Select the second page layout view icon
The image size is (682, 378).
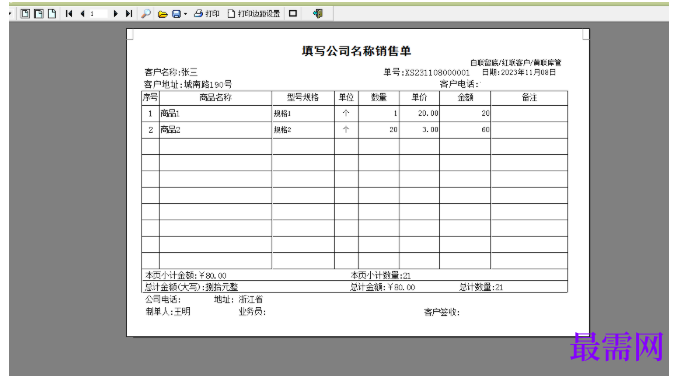click(39, 13)
